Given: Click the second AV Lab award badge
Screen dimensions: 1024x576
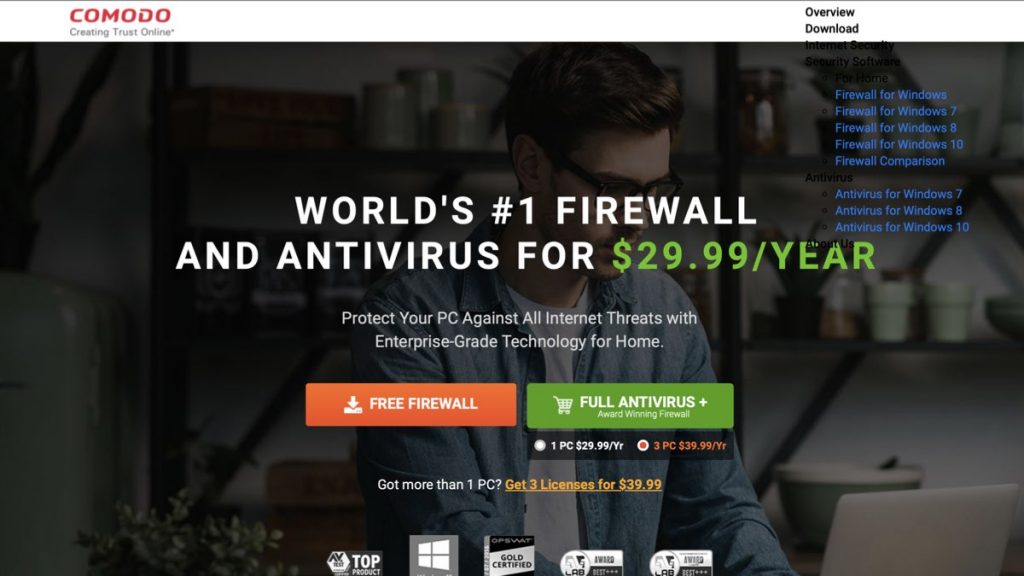Looking at the screenshot, I should pyautogui.click(x=680, y=563).
